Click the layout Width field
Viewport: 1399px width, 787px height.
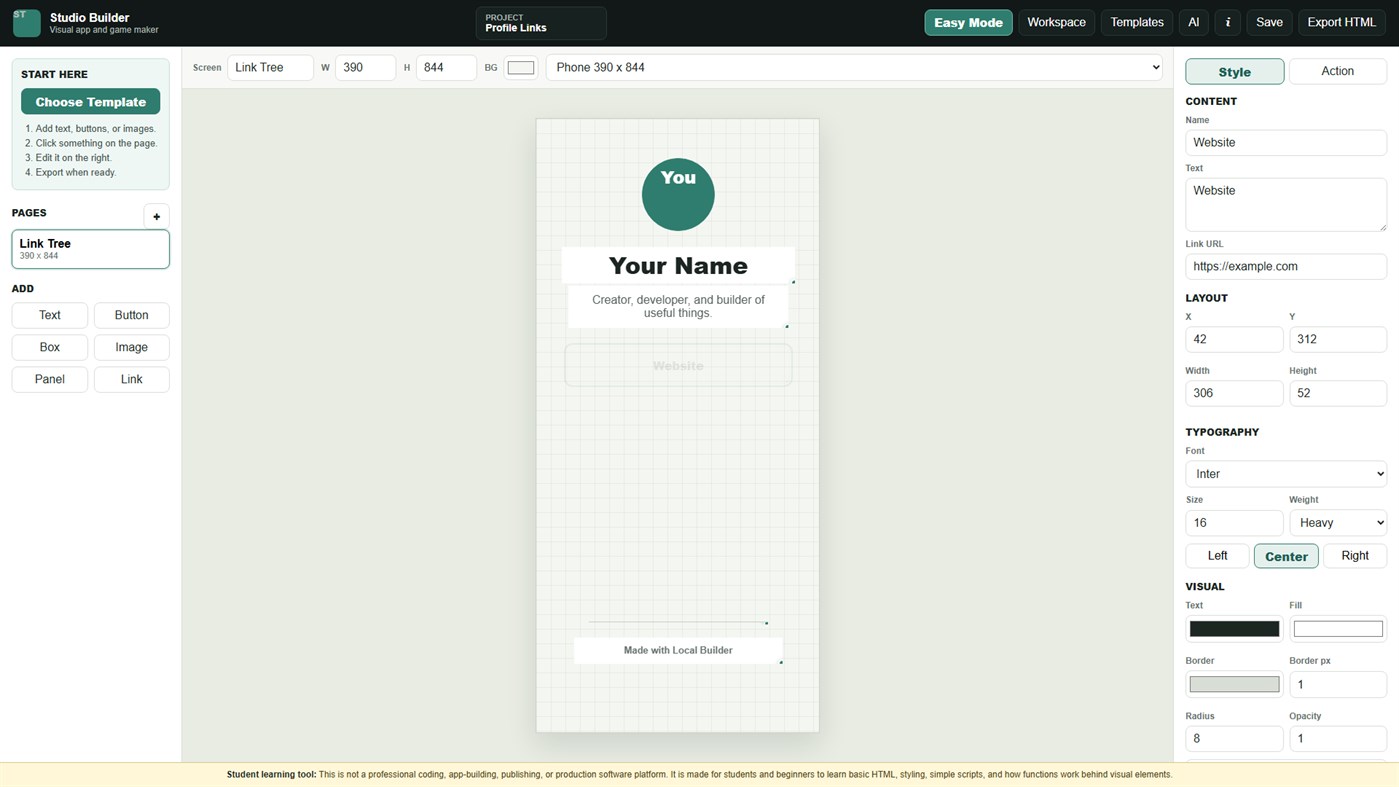point(1234,393)
